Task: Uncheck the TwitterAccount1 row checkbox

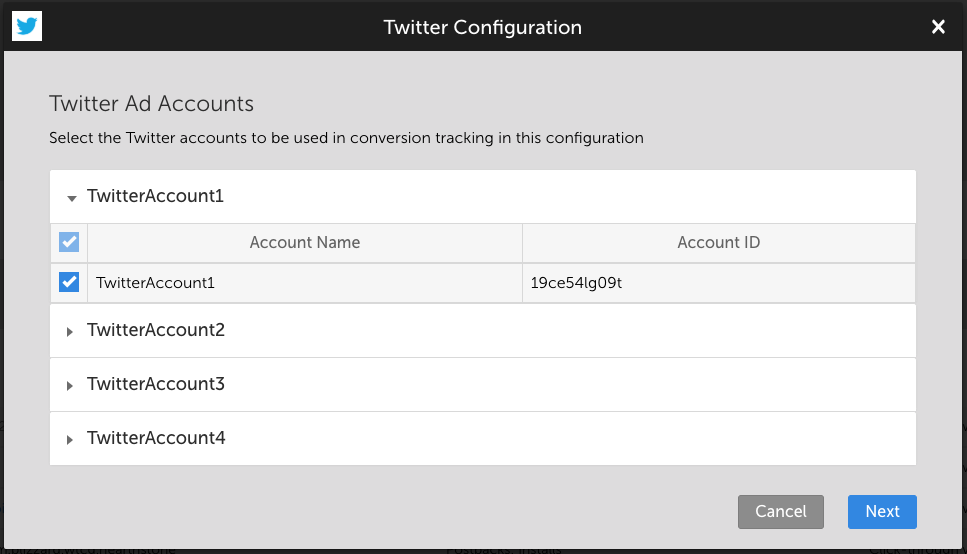Action: tap(69, 283)
